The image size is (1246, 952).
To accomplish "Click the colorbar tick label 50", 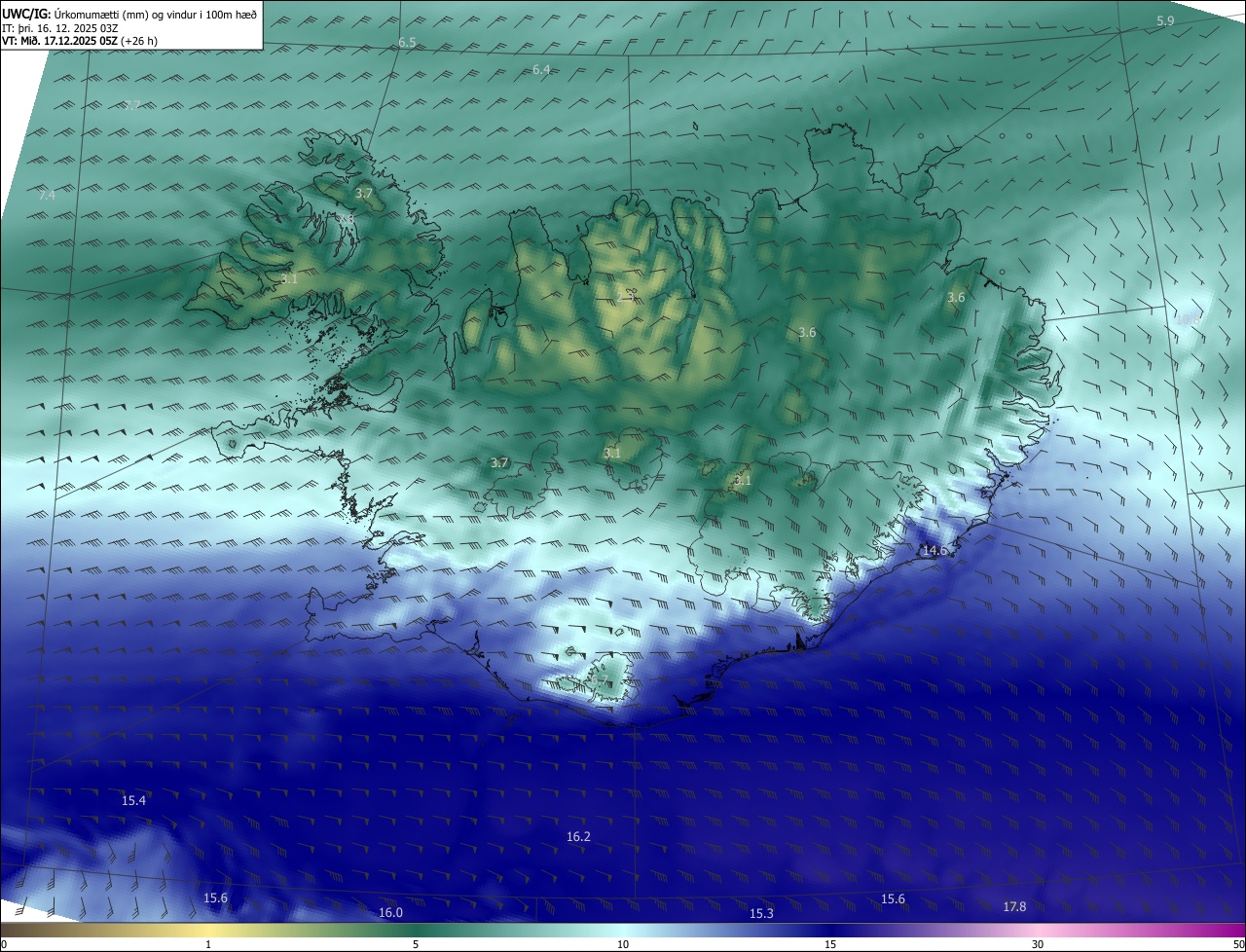I will point(1239,944).
